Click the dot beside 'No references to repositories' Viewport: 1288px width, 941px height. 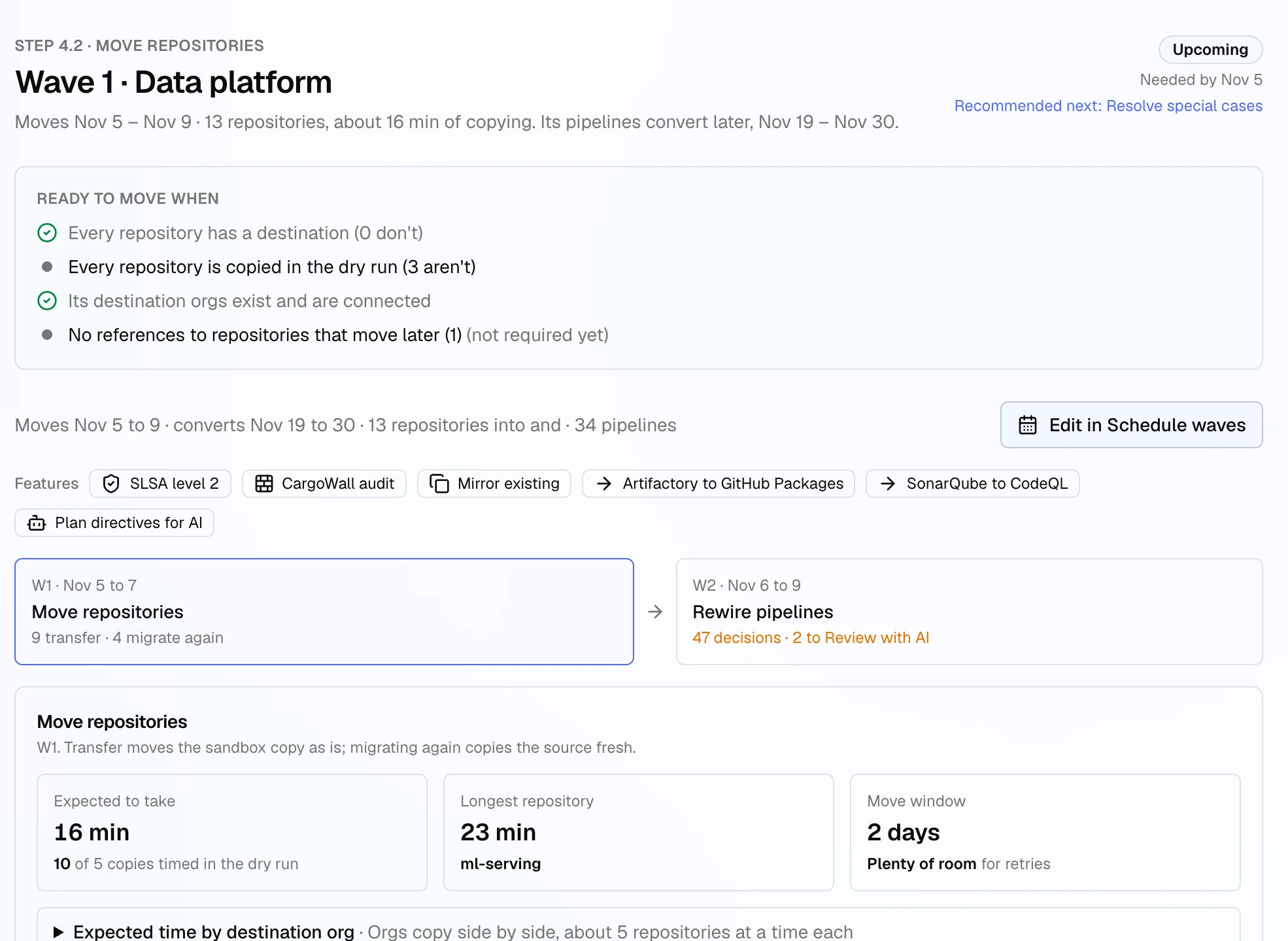(x=47, y=335)
